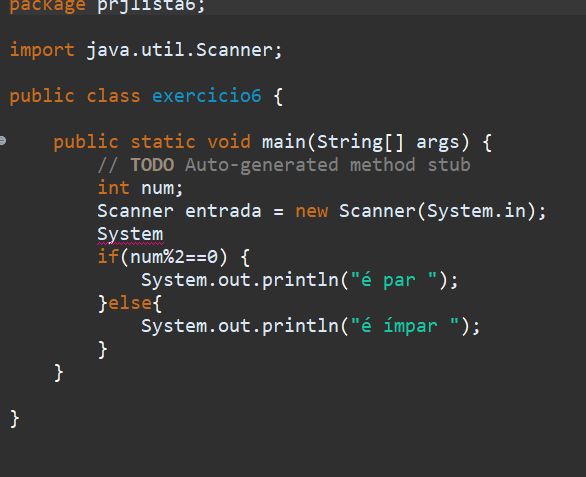The image size is (586, 477).
Task: Click println in the "é ímpar" statement
Action: click(300, 326)
